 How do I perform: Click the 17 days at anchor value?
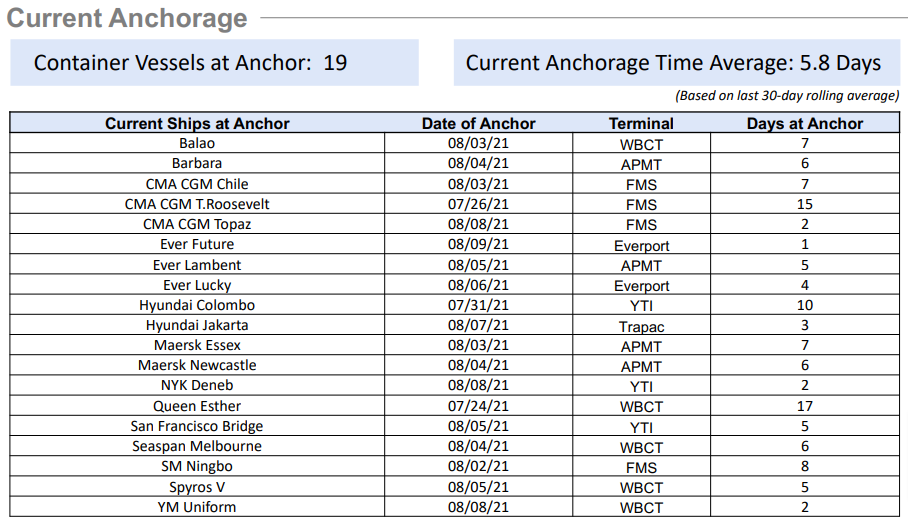pos(804,406)
